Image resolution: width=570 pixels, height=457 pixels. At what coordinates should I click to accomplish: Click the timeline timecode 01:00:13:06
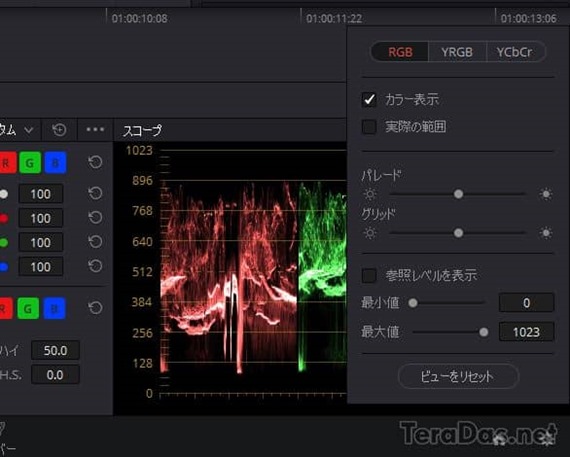[529, 19]
